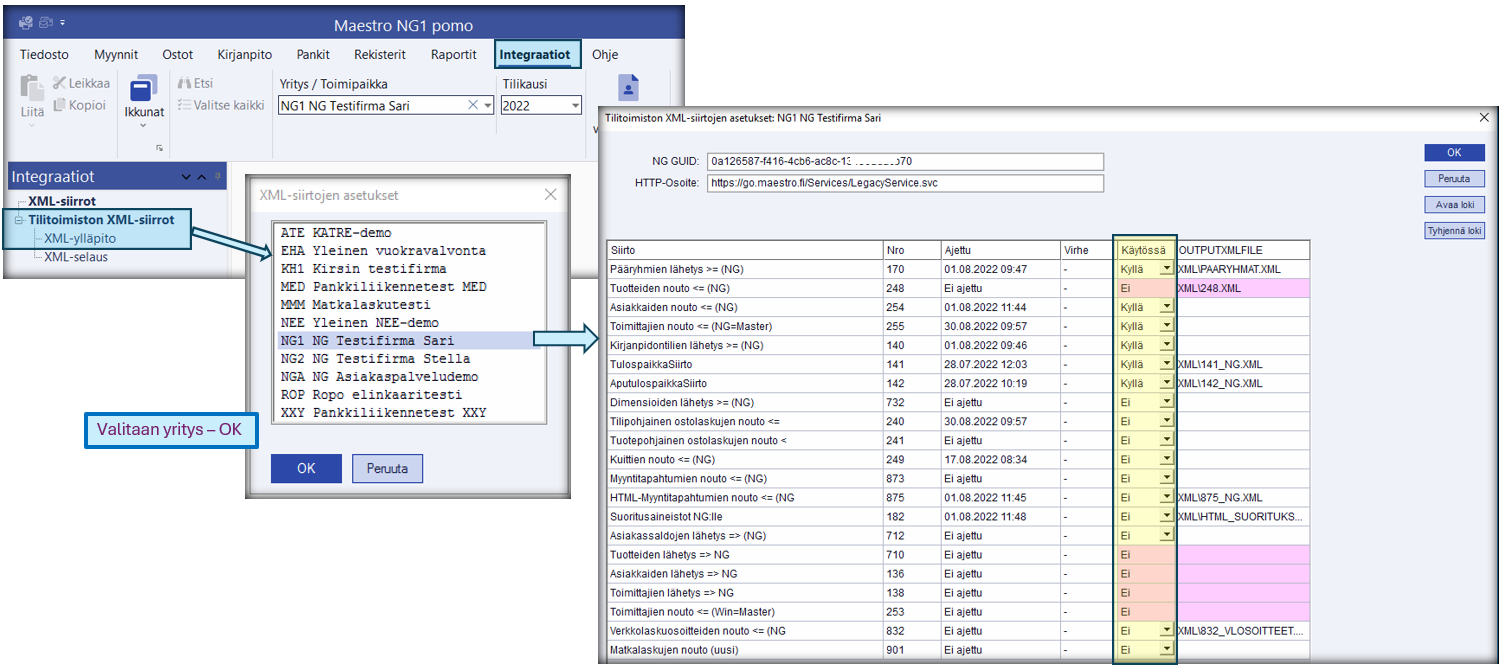The width and height of the screenshot is (1504, 665).
Task: Pin the Integraatiot panel
Action: [x=216, y=177]
